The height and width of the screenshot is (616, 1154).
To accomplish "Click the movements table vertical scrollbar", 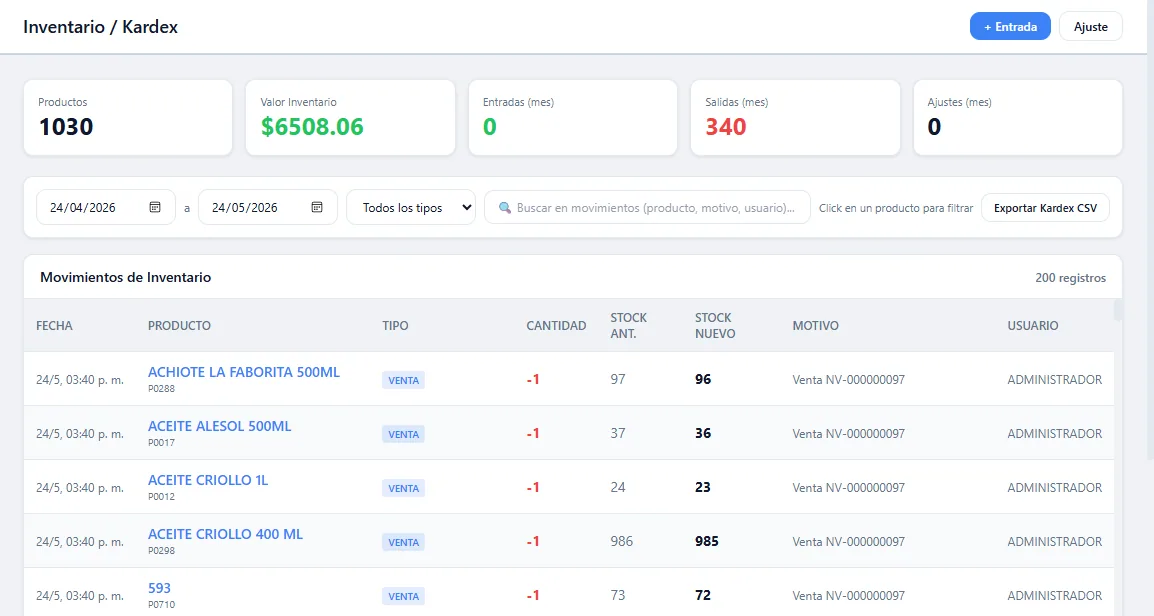I will pos(1118,309).
